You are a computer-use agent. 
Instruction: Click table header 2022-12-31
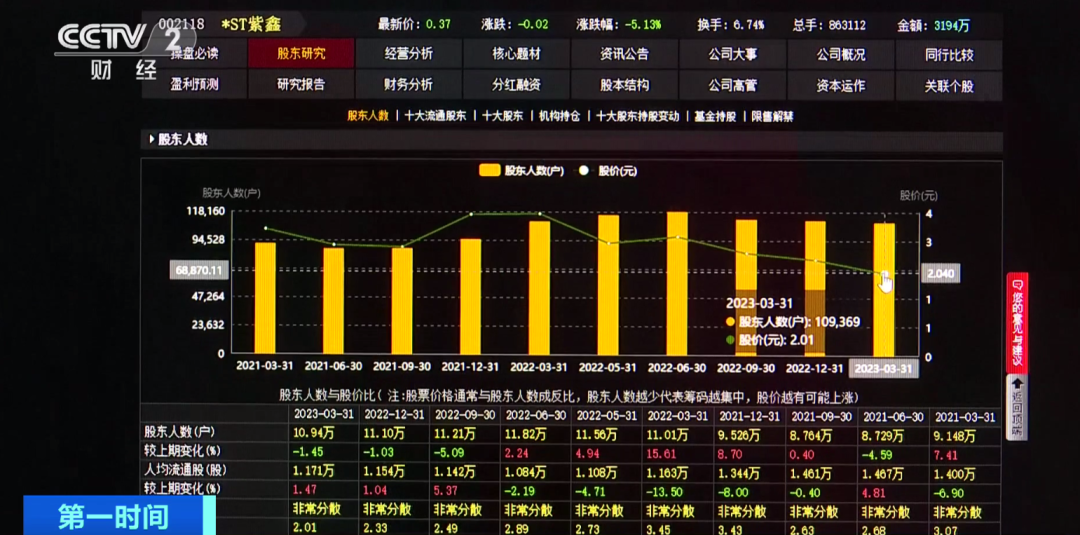[394, 416]
